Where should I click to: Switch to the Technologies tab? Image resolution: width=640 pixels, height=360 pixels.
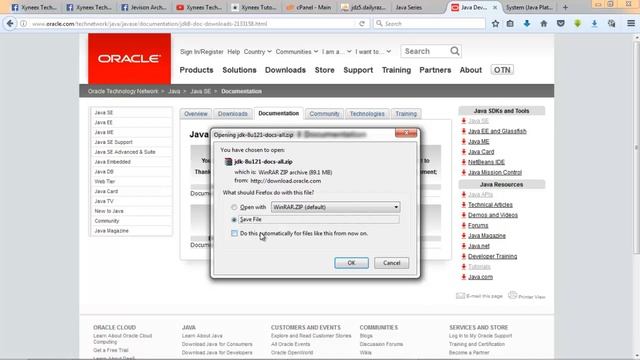[x=367, y=114]
